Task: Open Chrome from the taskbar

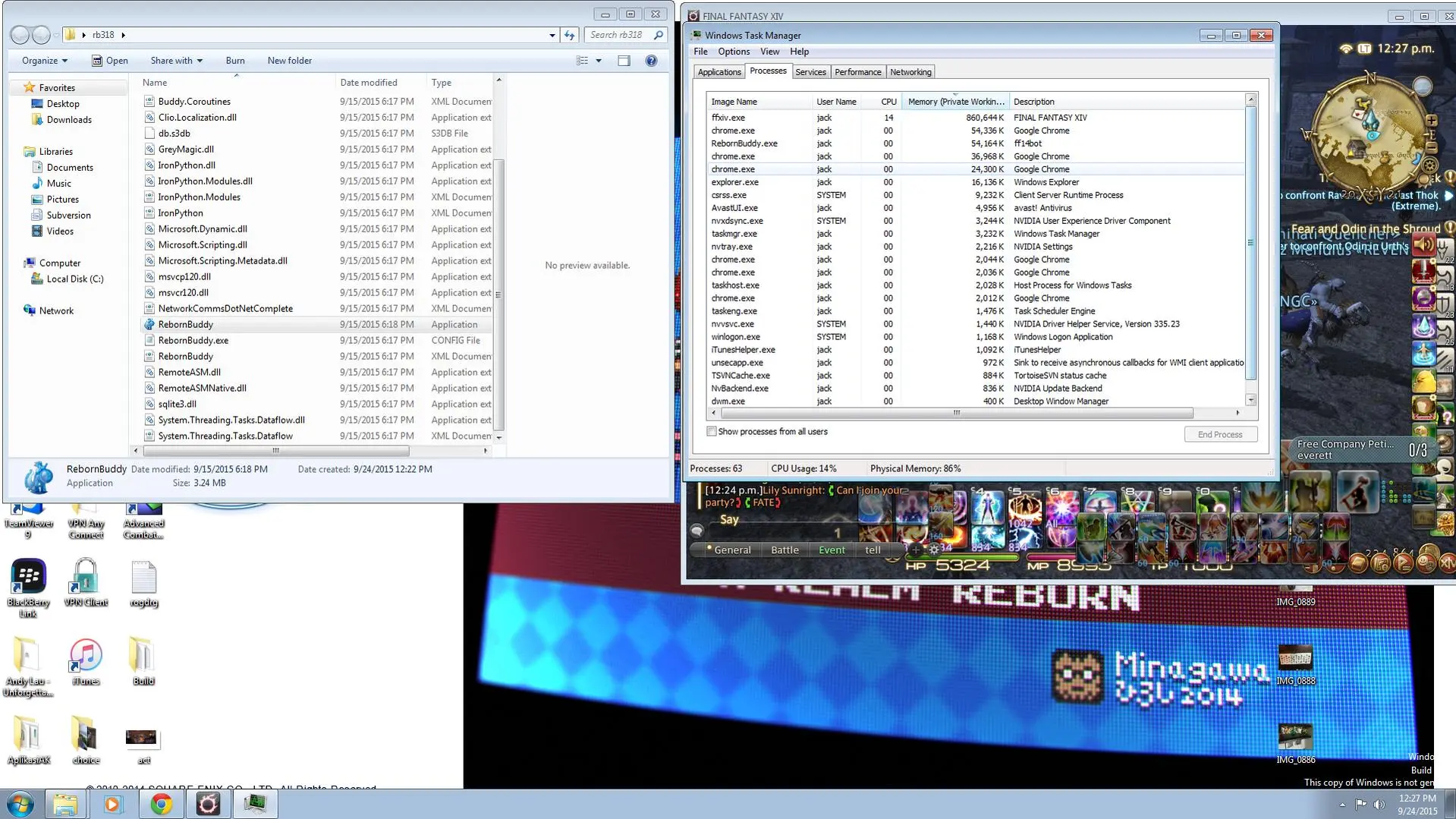Action: 161,804
